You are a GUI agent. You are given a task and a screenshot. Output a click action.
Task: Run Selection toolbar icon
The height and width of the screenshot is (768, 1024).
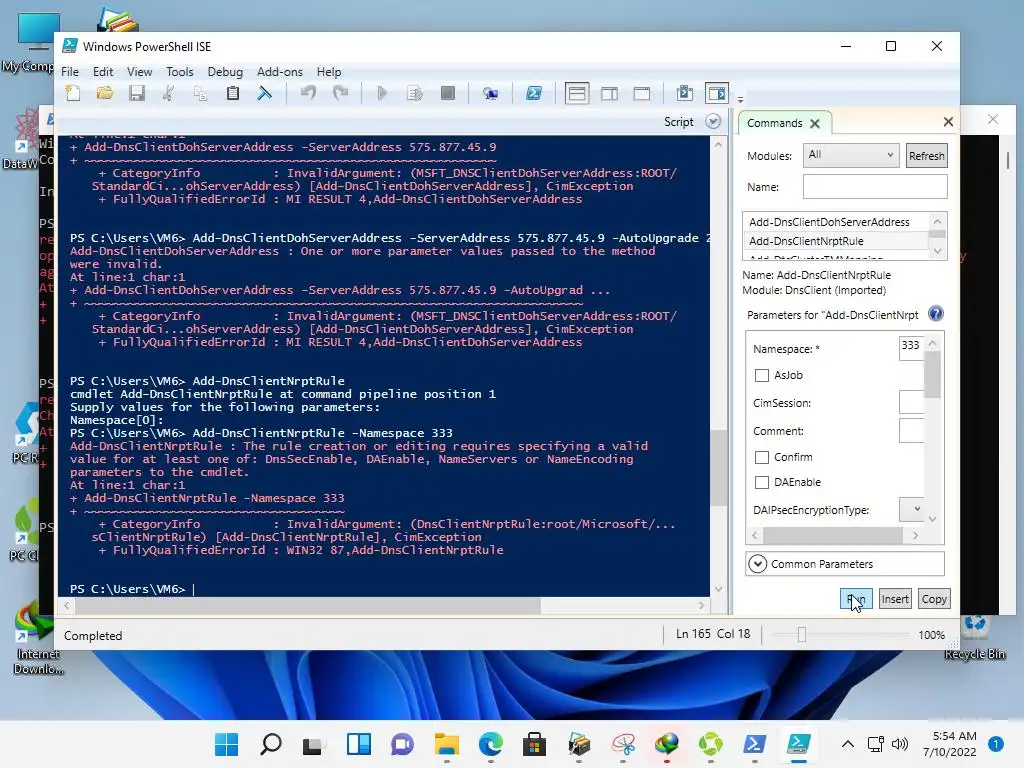click(x=415, y=93)
